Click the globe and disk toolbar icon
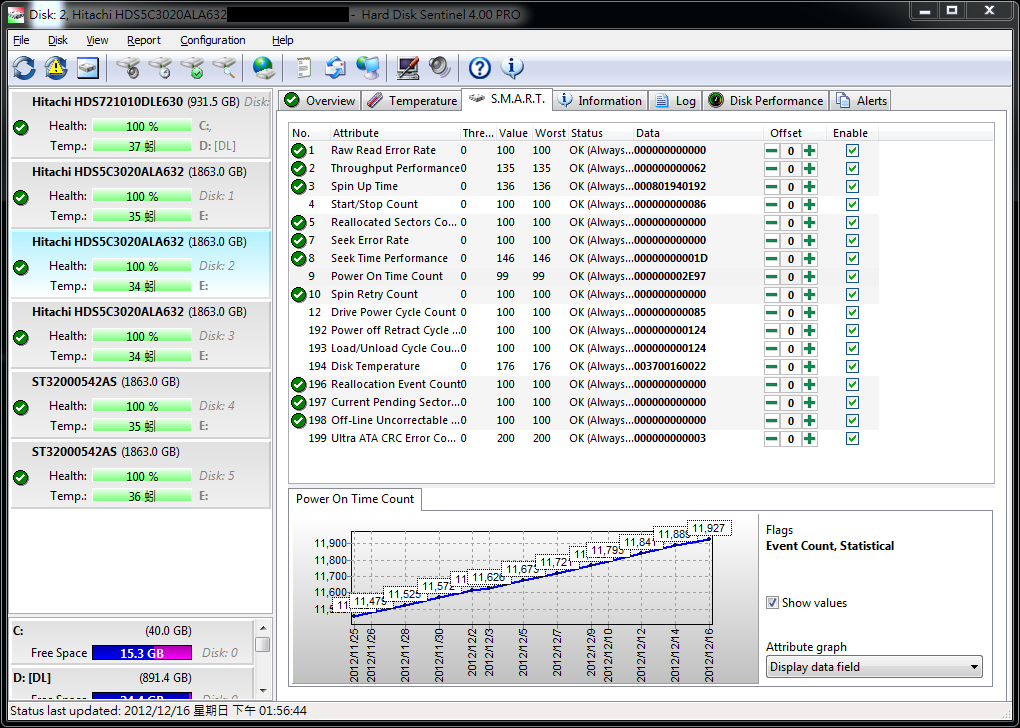Screen dimensions: 1020x728 (x=263, y=68)
